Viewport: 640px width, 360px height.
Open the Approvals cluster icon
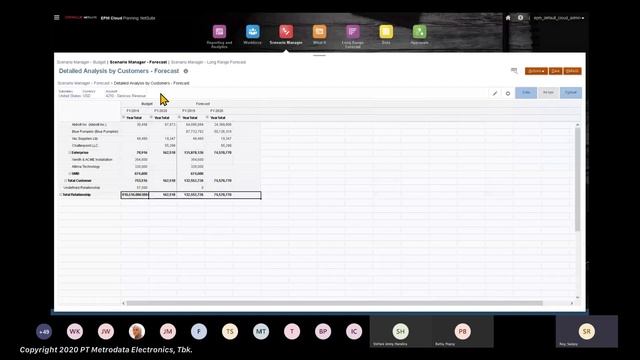pos(419,32)
